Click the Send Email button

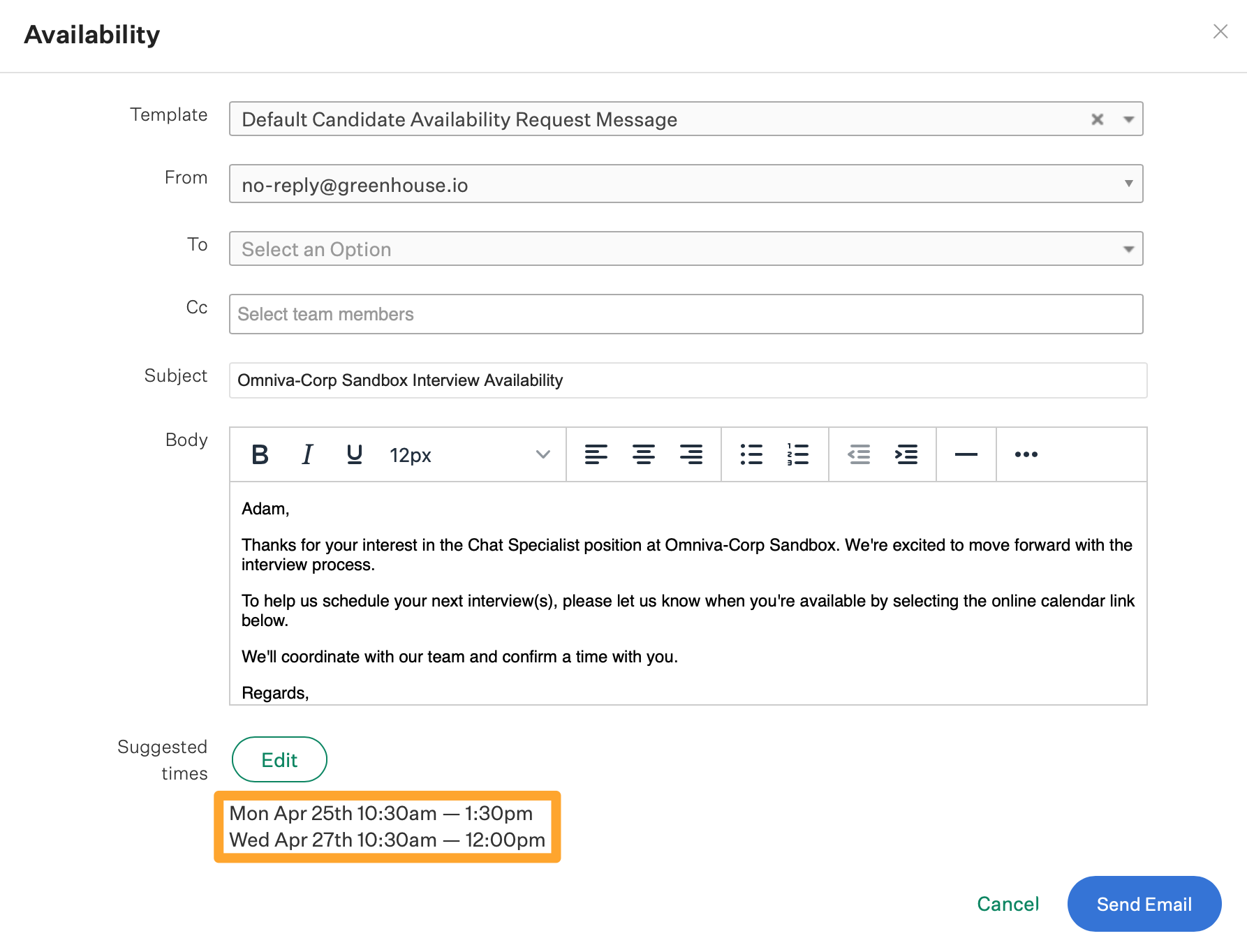pyautogui.click(x=1144, y=904)
